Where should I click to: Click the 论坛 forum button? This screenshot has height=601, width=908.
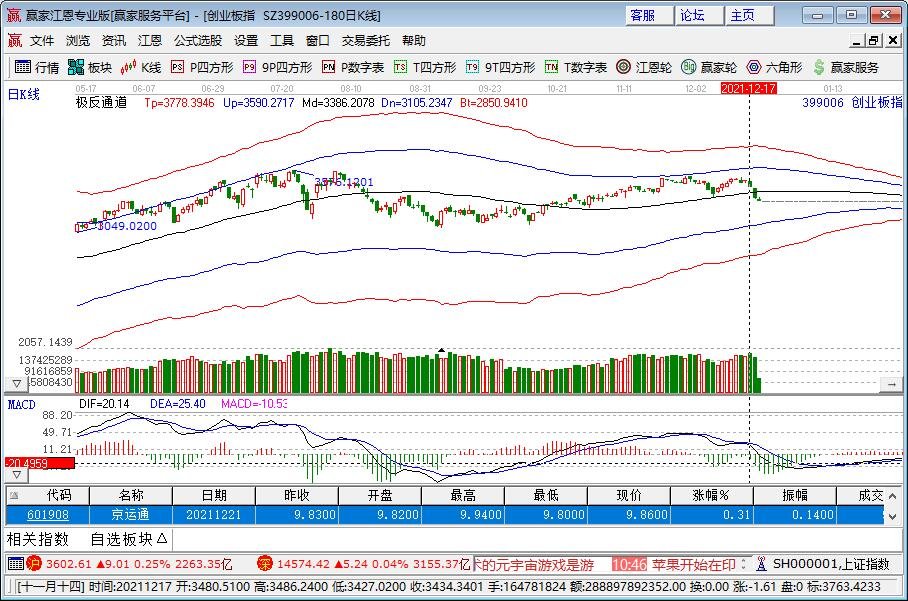[x=699, y=16]
